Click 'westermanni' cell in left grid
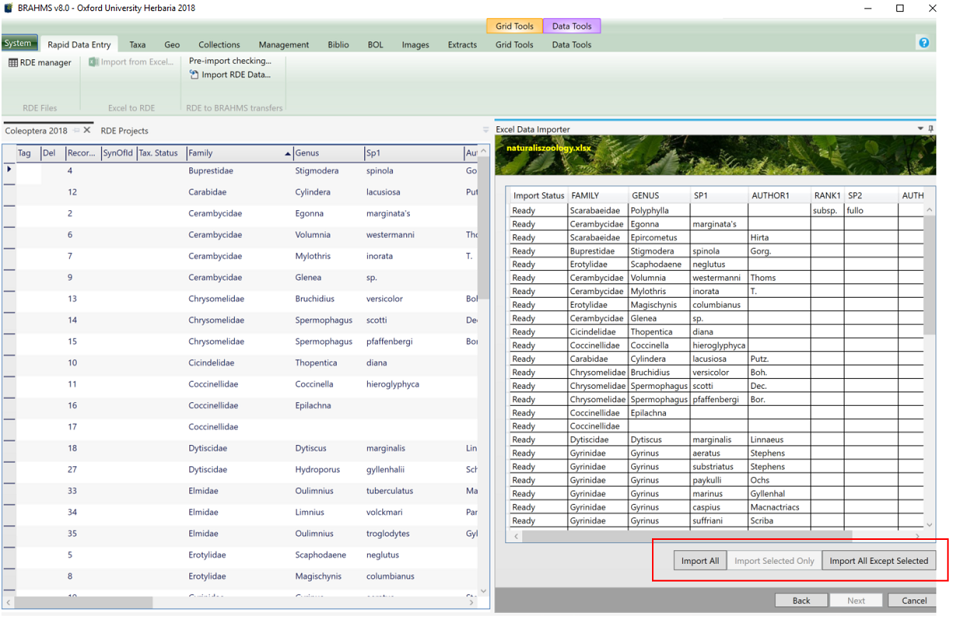This screenshot has width=960, height=620. point(413,235)
